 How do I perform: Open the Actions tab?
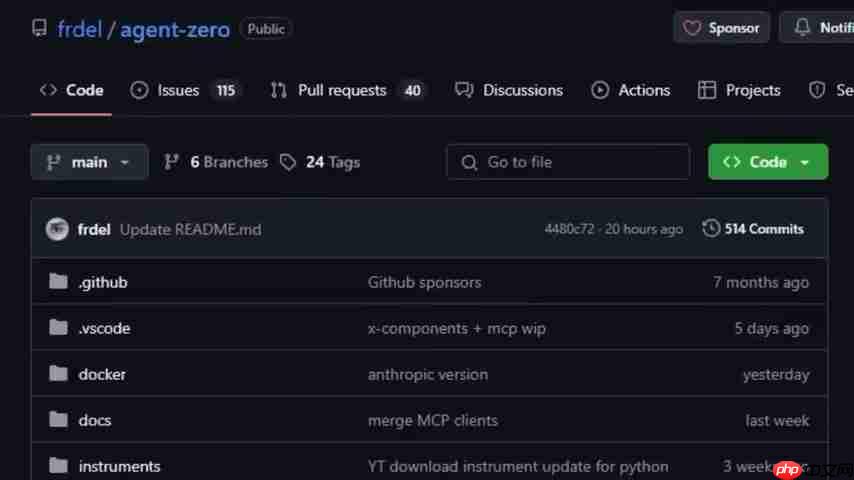tap(631, 90)
